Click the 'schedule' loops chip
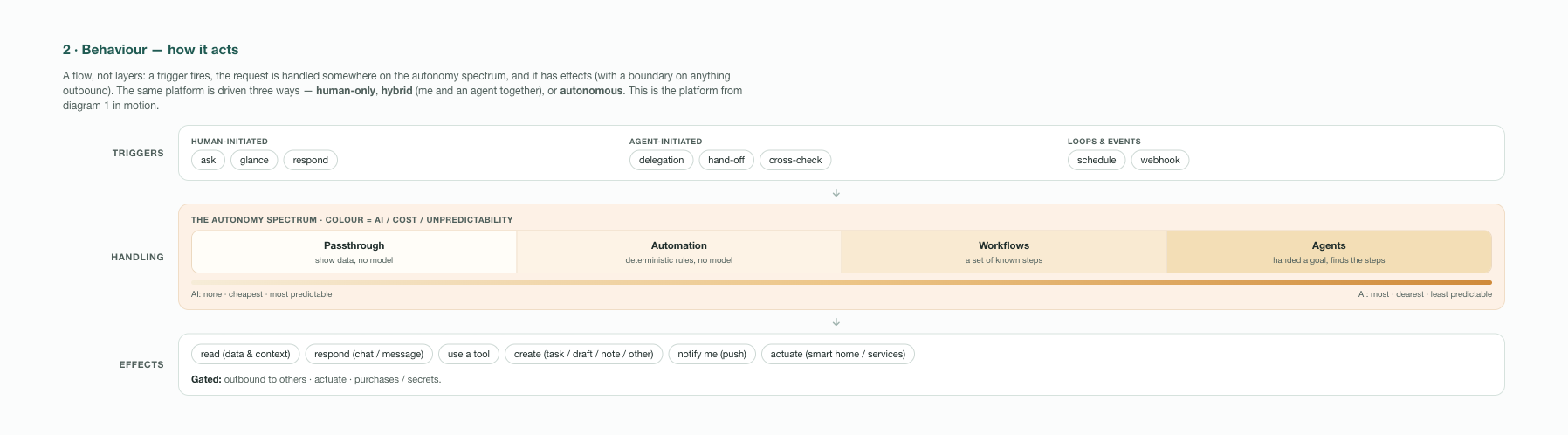The height and width of the screenshot is (435, 1568). [1097, 160]
